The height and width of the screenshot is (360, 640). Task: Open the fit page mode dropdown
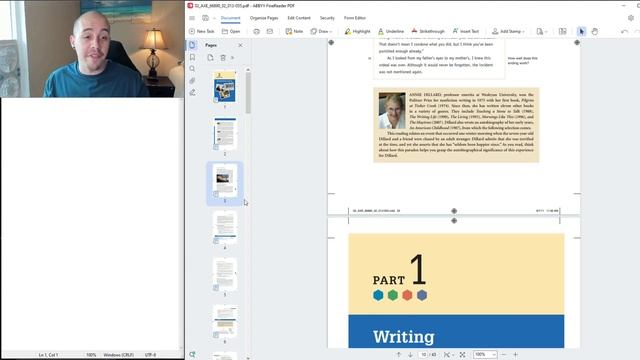pyautogui.click(x=448, y=355)
